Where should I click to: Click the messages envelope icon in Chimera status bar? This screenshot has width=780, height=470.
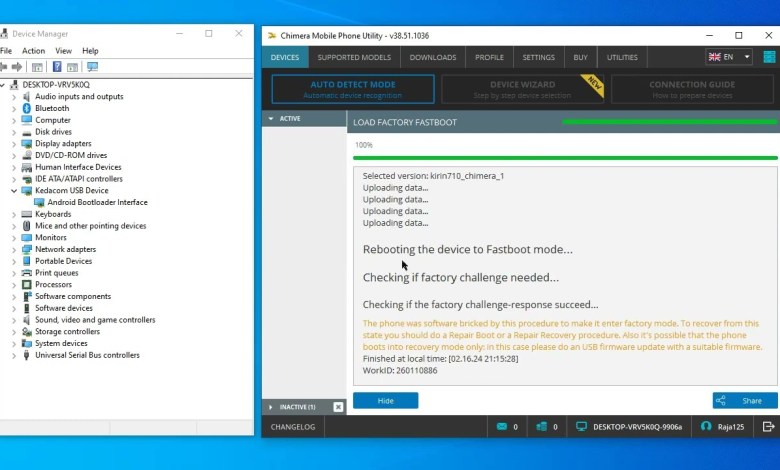[x=502, y=427]
